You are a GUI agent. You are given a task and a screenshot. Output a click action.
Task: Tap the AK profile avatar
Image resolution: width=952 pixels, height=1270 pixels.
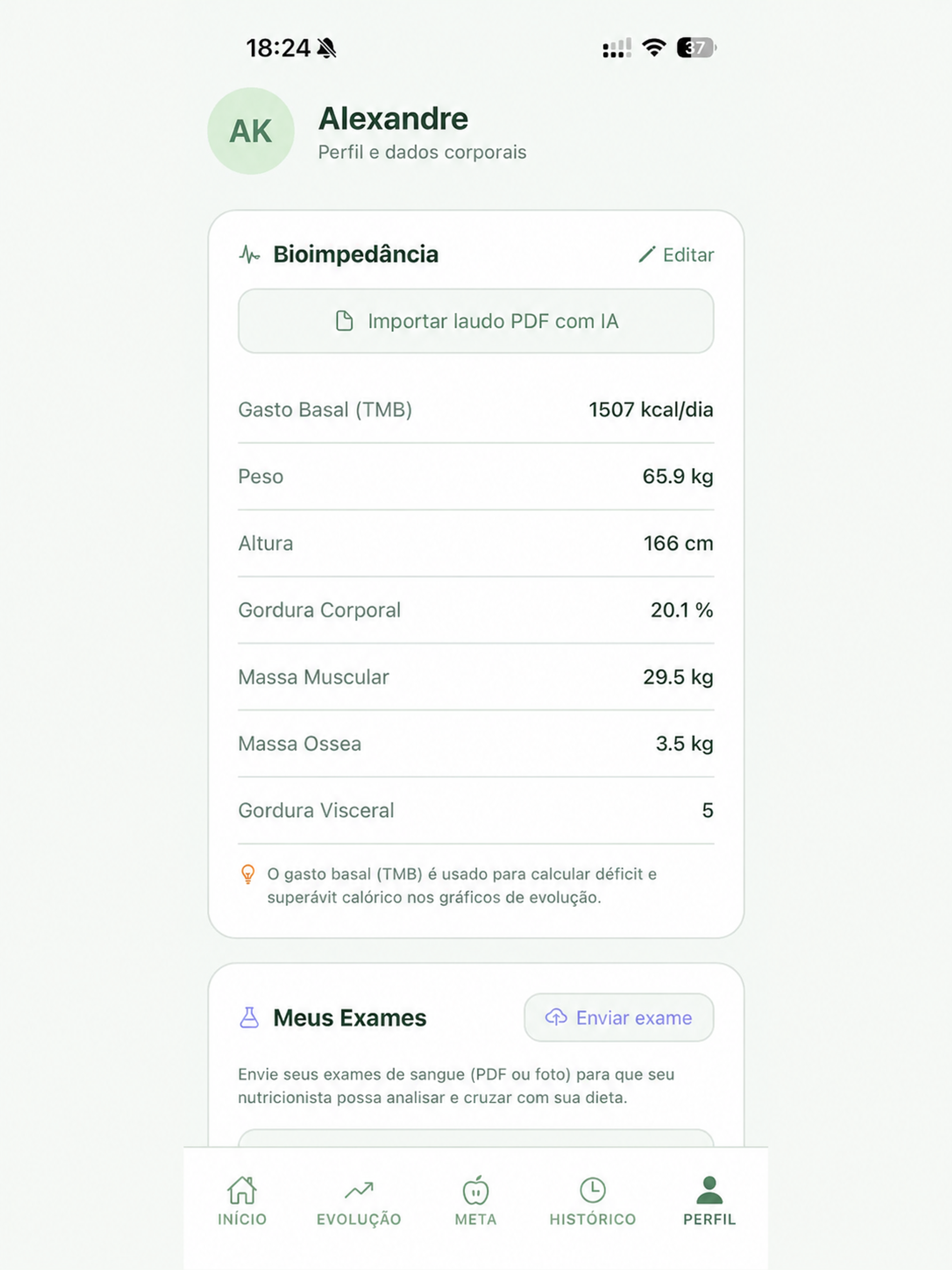[x=251, y=131]
